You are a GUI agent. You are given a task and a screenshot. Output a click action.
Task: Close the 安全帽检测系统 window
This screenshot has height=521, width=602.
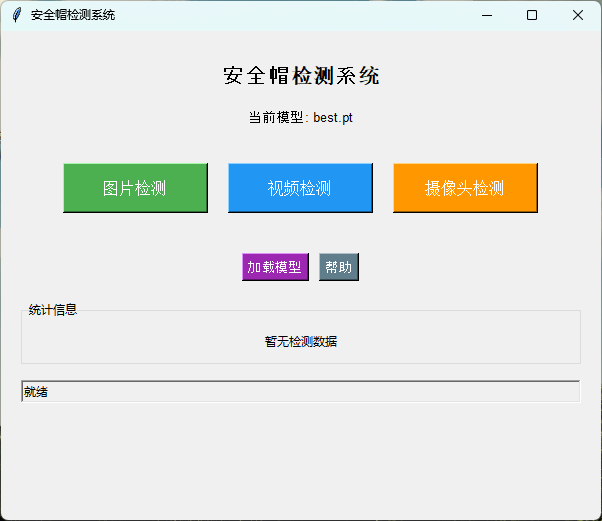tap(578, 15)
